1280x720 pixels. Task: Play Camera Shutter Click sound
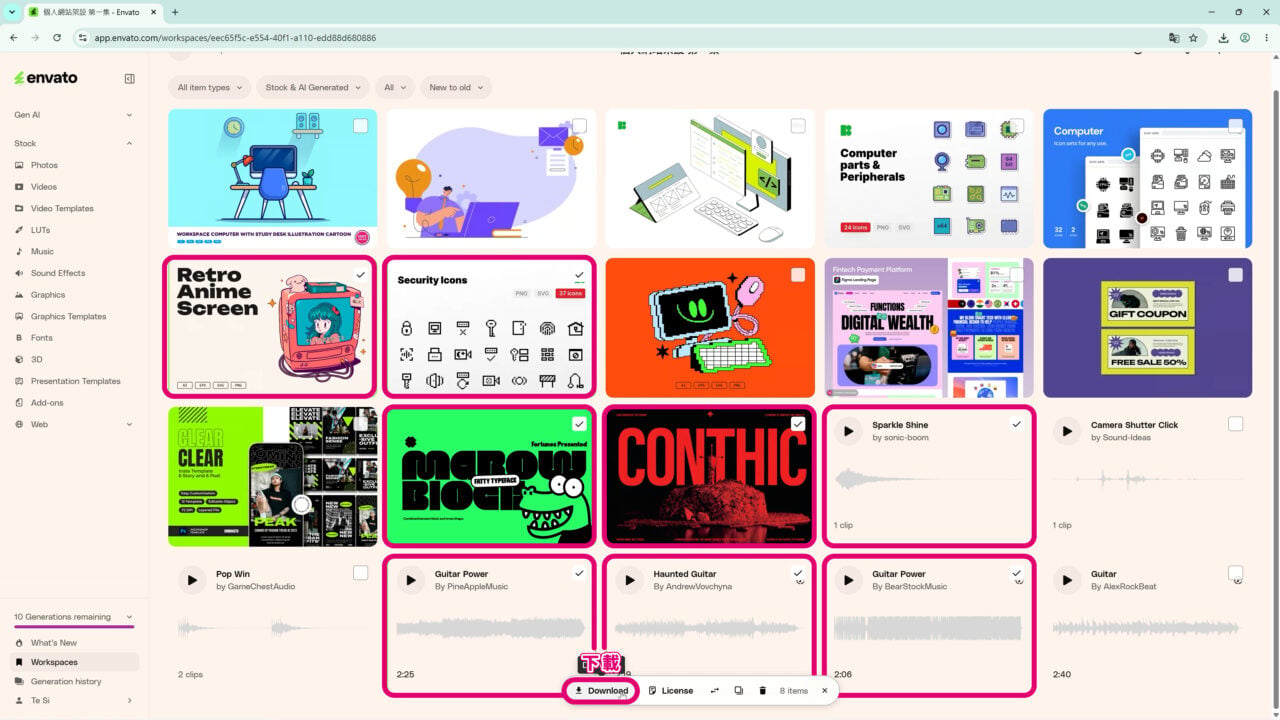click(x=1067, y=431)
